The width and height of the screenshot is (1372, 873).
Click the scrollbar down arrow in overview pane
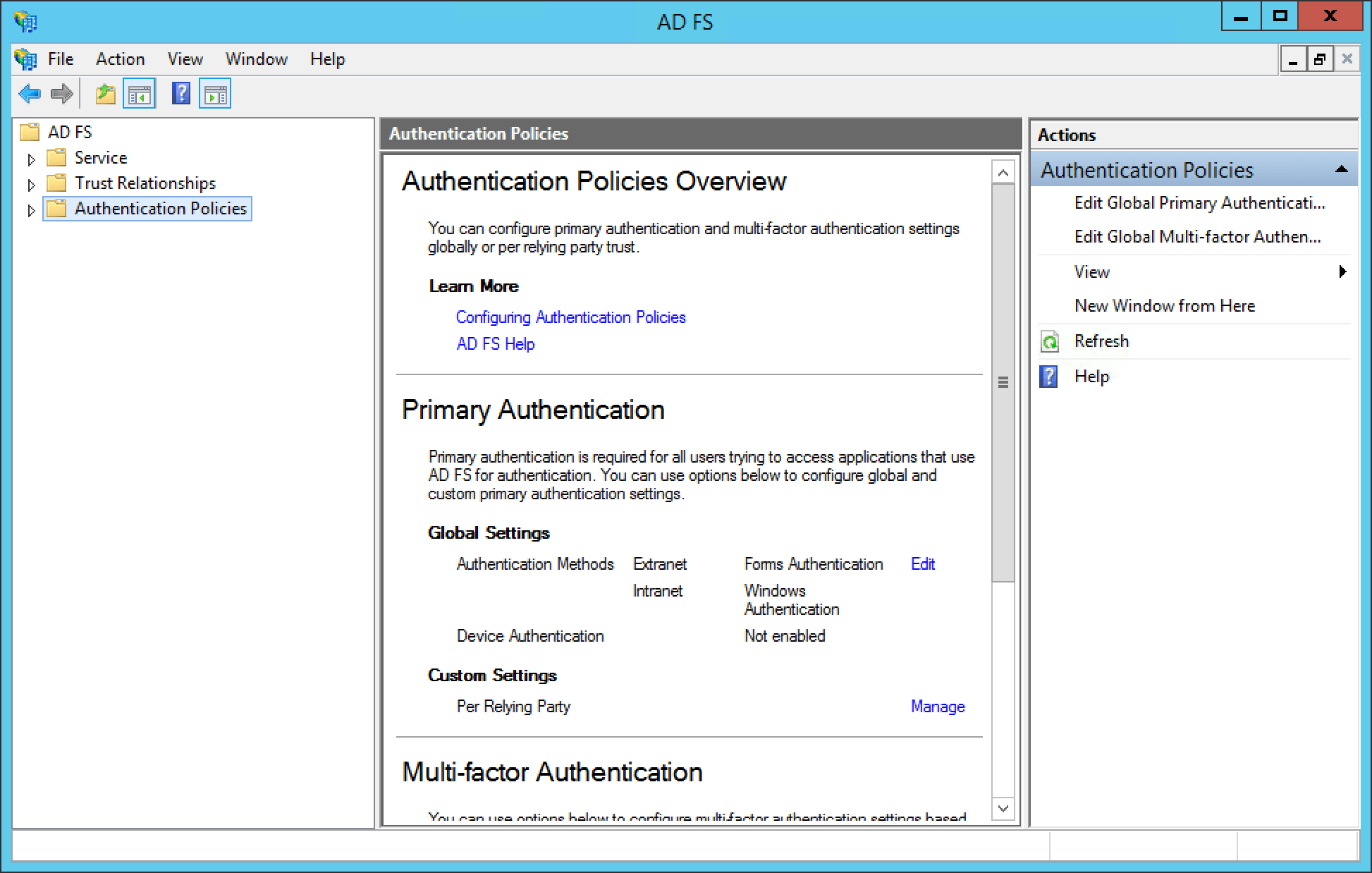click(x=1003, y=808)
